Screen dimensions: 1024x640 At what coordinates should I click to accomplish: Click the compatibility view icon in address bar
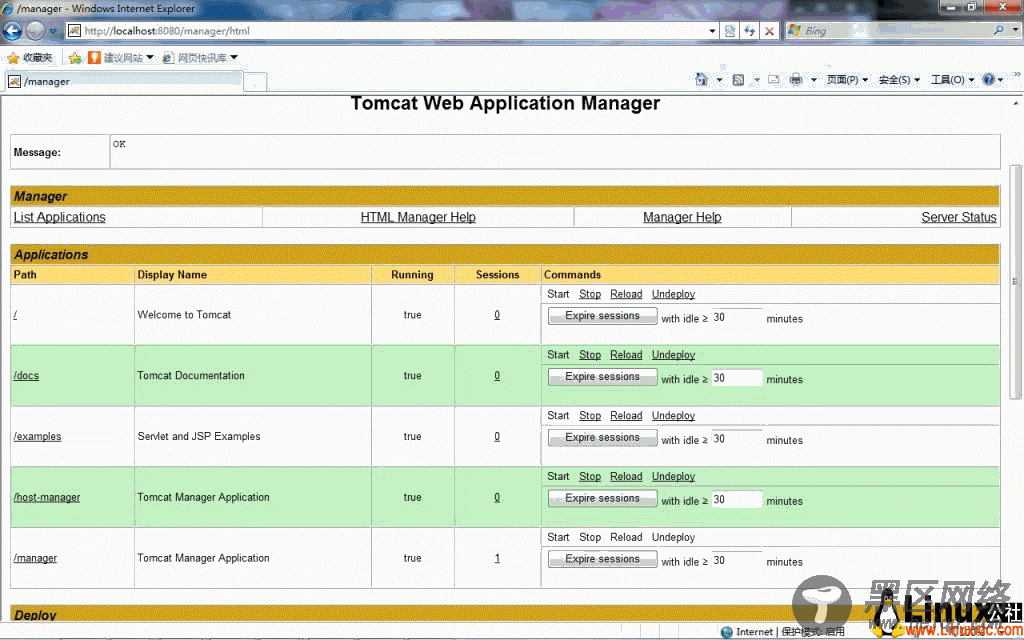click(729, 31)
